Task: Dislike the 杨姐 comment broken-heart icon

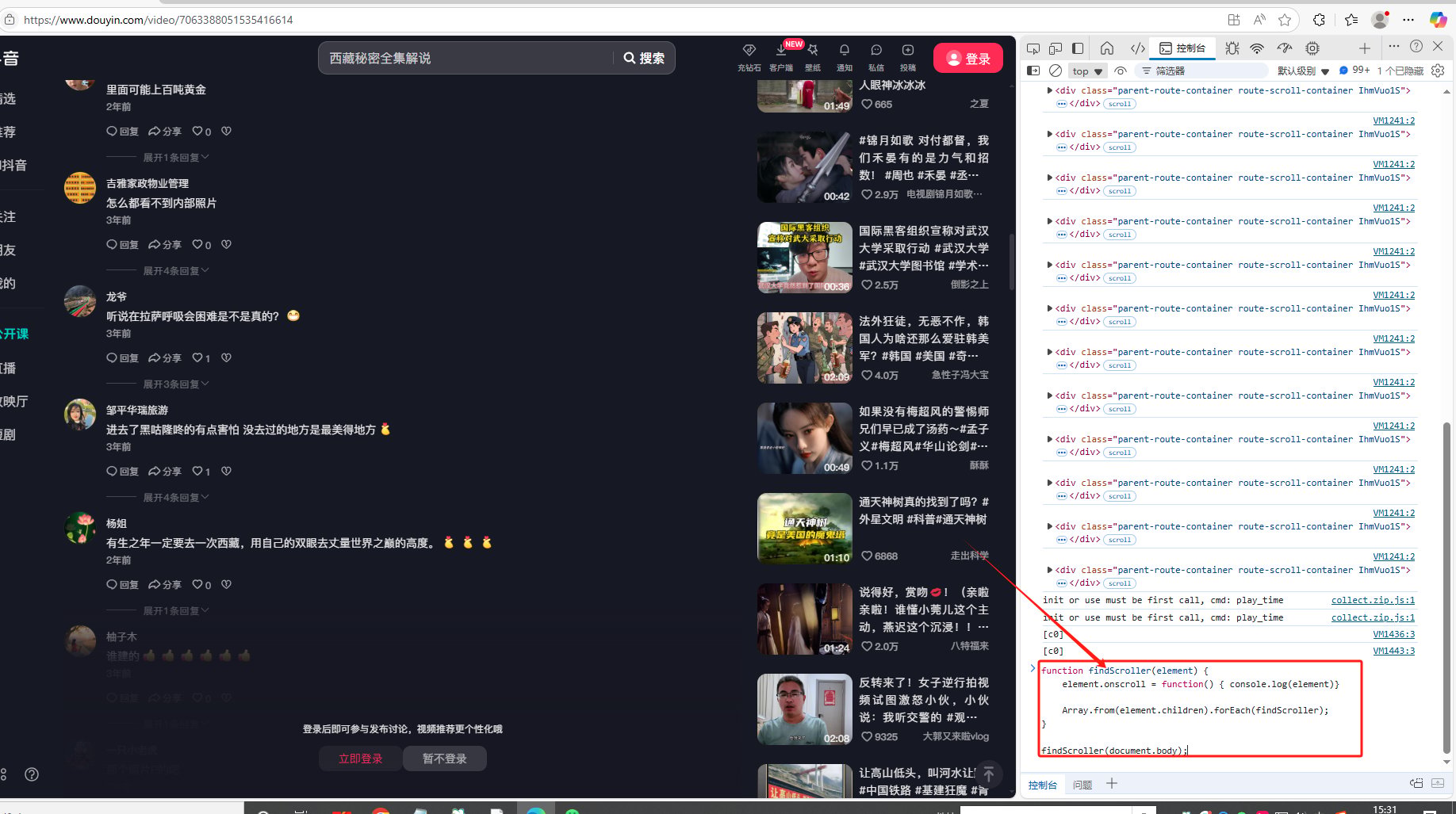Action: coord(226,584)
